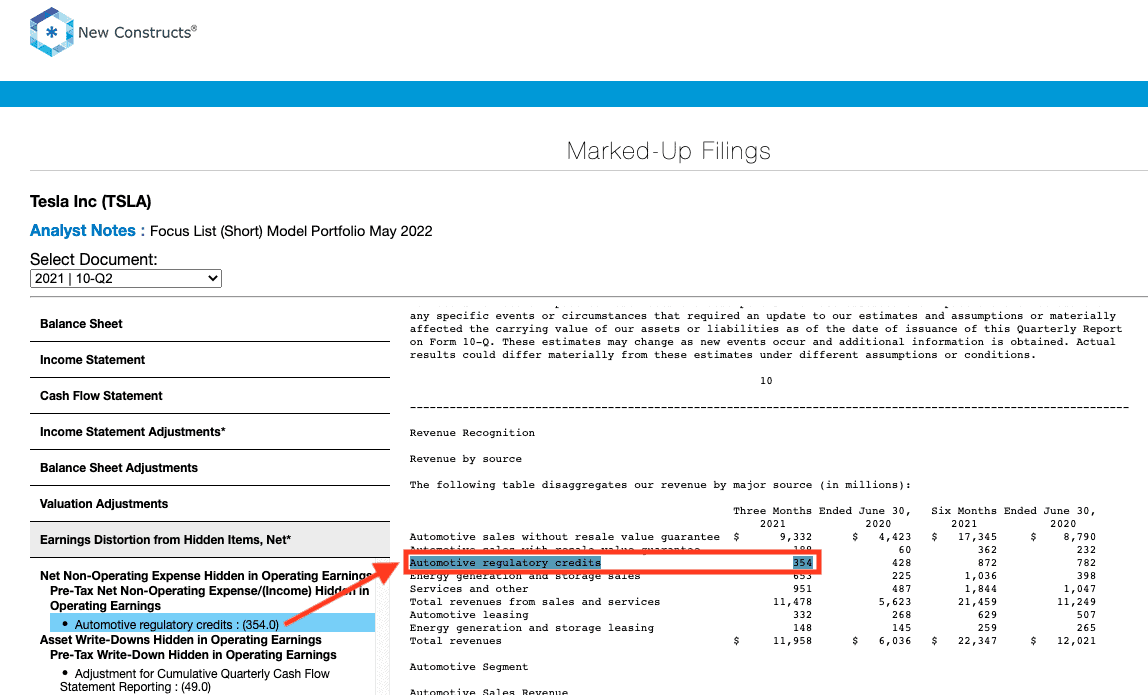Select Asset Write-Downs Hidden in Operating Earnings

(x=181, y=639)
